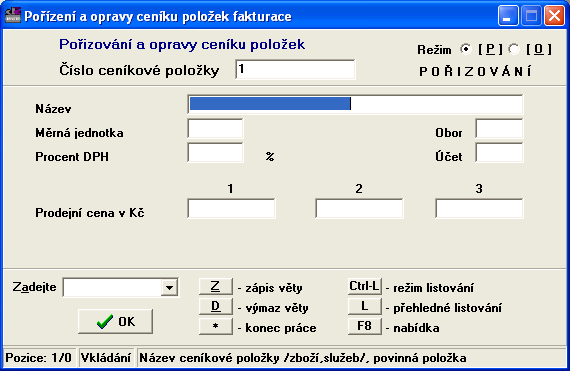This screenshot has width=570, height=371.
Task: Click the Prodejní cena column 2 field
Action: tap(360, 209)
